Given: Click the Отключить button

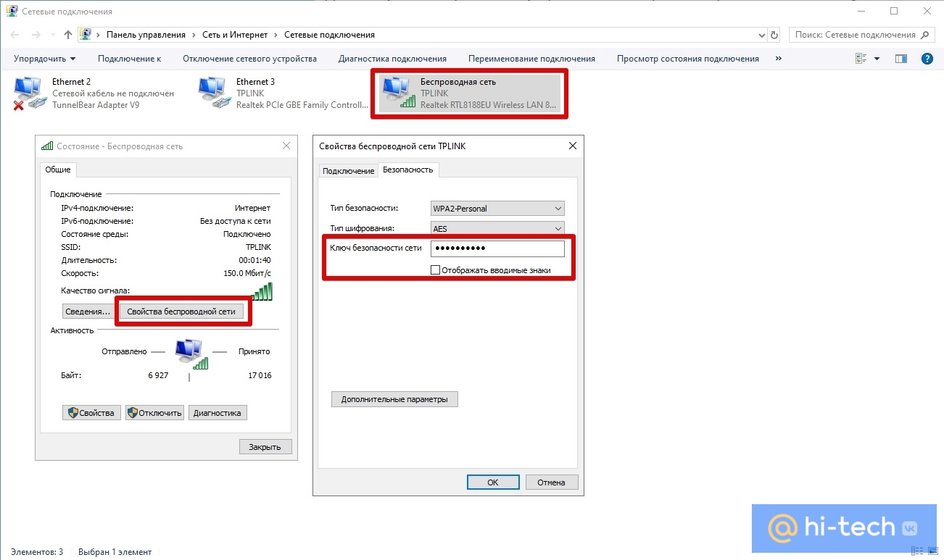Looking at the screenshot, I should (154, 412).
